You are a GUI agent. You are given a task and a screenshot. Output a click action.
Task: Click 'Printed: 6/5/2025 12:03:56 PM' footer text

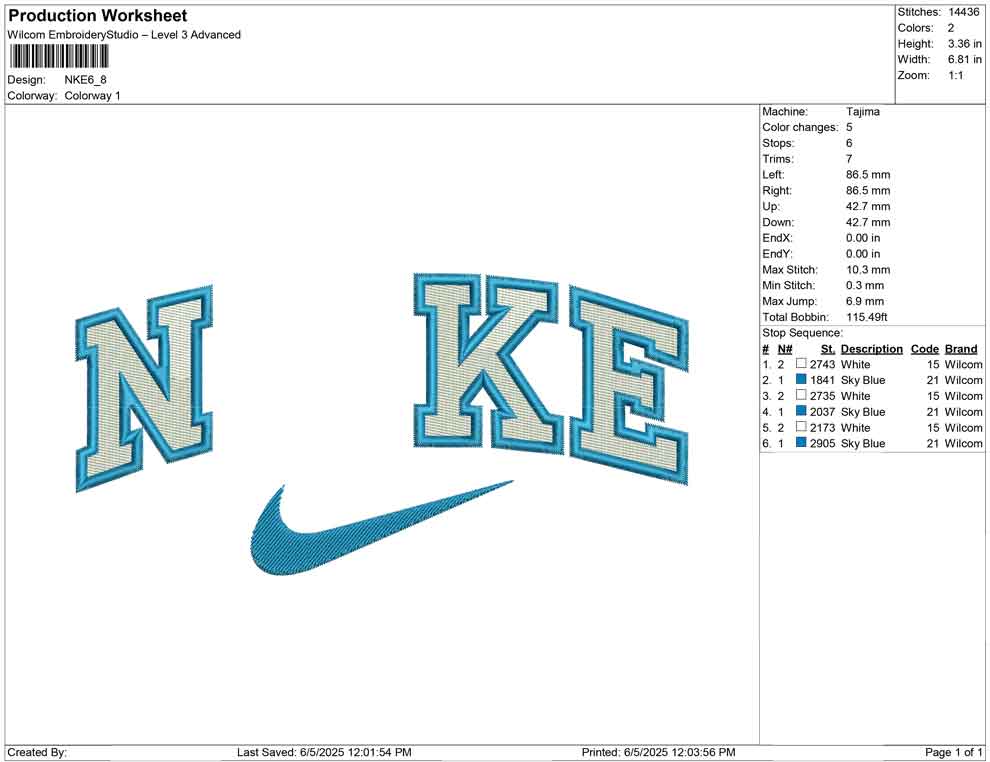[x=658, y=752]
